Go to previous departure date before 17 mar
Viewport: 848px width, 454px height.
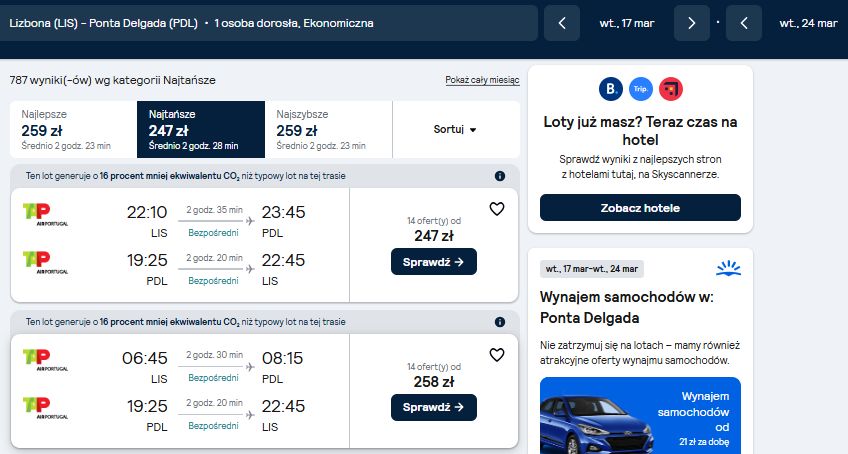tap(562, 23)
